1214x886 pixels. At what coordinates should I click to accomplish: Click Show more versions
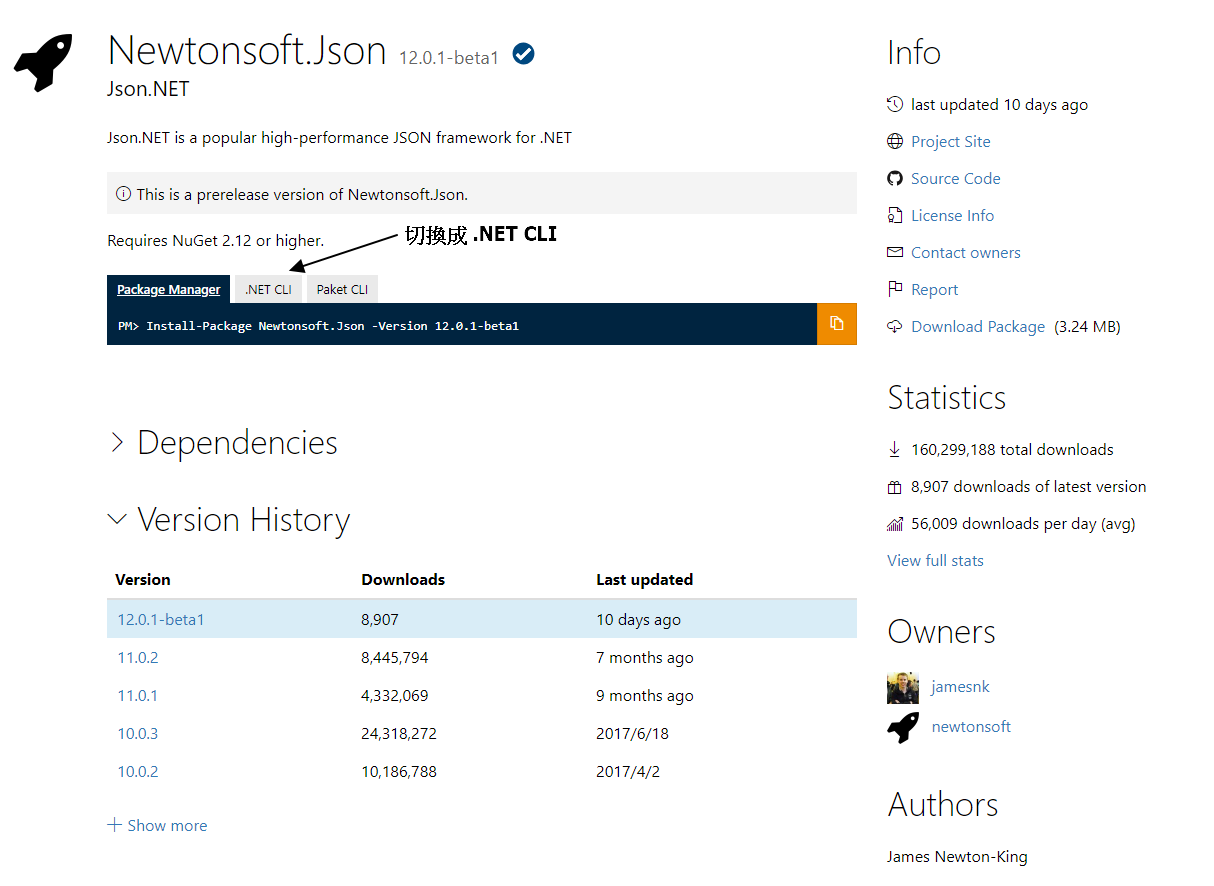[158, 825]
